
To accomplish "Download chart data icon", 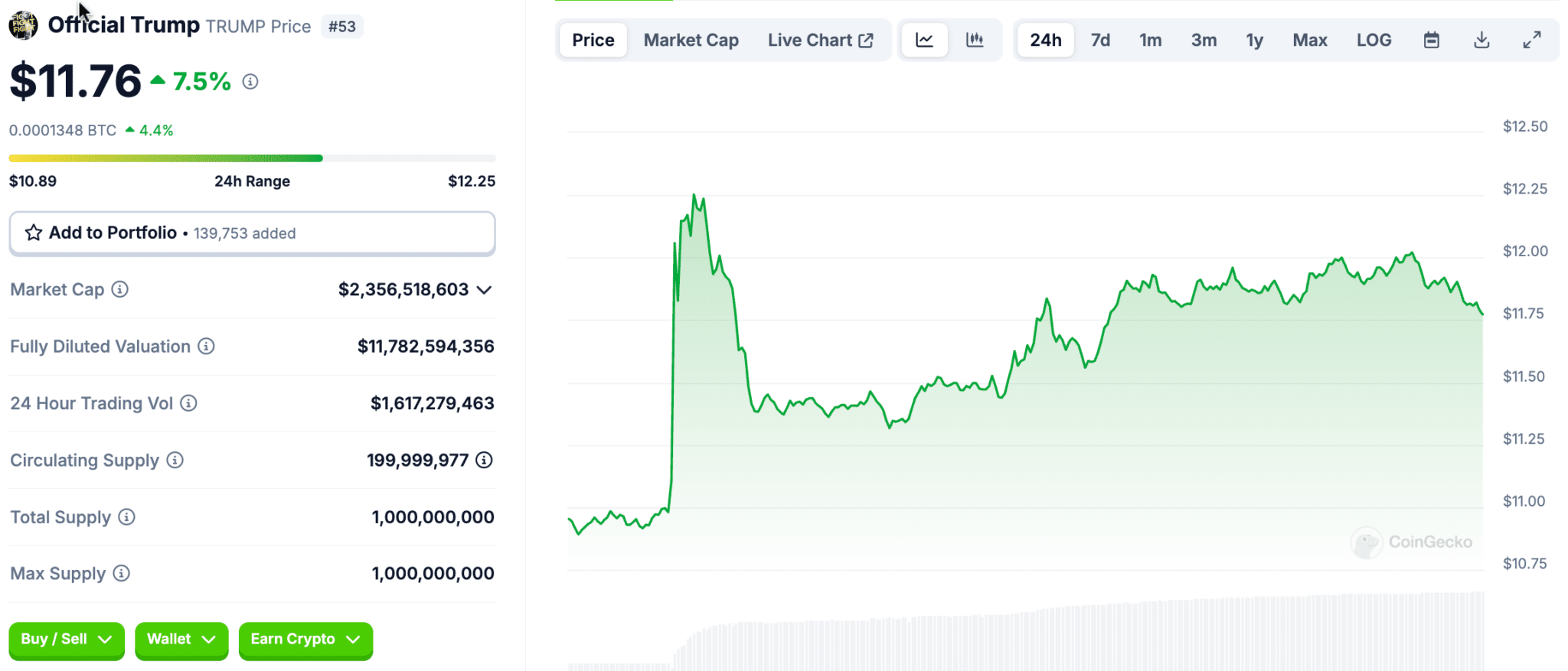I will tap(1482, 40).
